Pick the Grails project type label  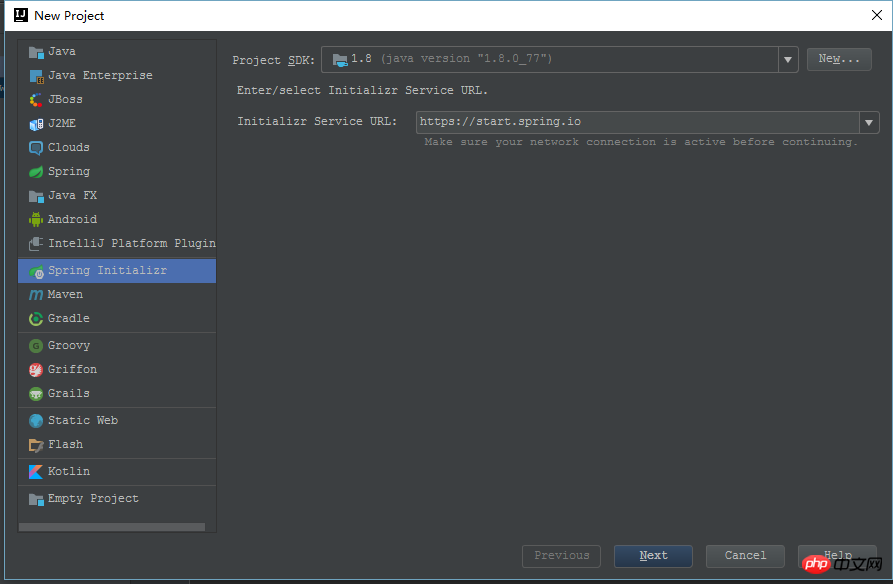(68, 393)
